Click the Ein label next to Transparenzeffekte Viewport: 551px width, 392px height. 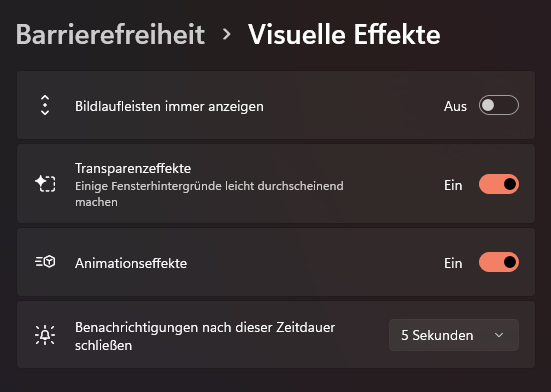(x=453, y=185)
